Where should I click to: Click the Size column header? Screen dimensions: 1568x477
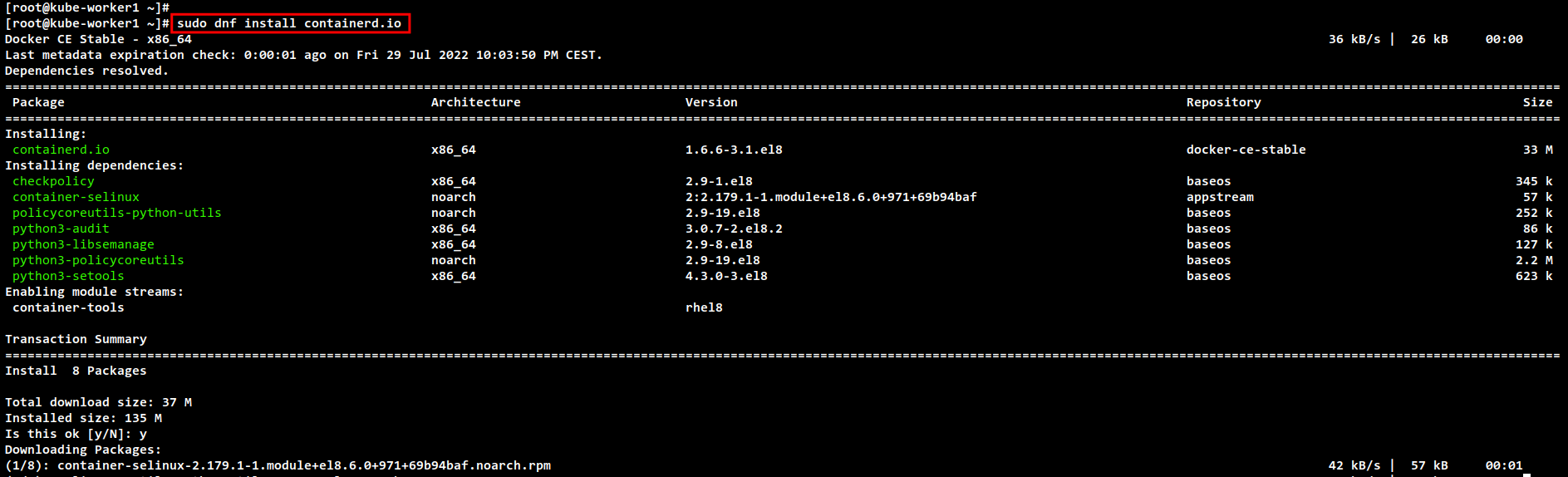tap(1537, 102)
